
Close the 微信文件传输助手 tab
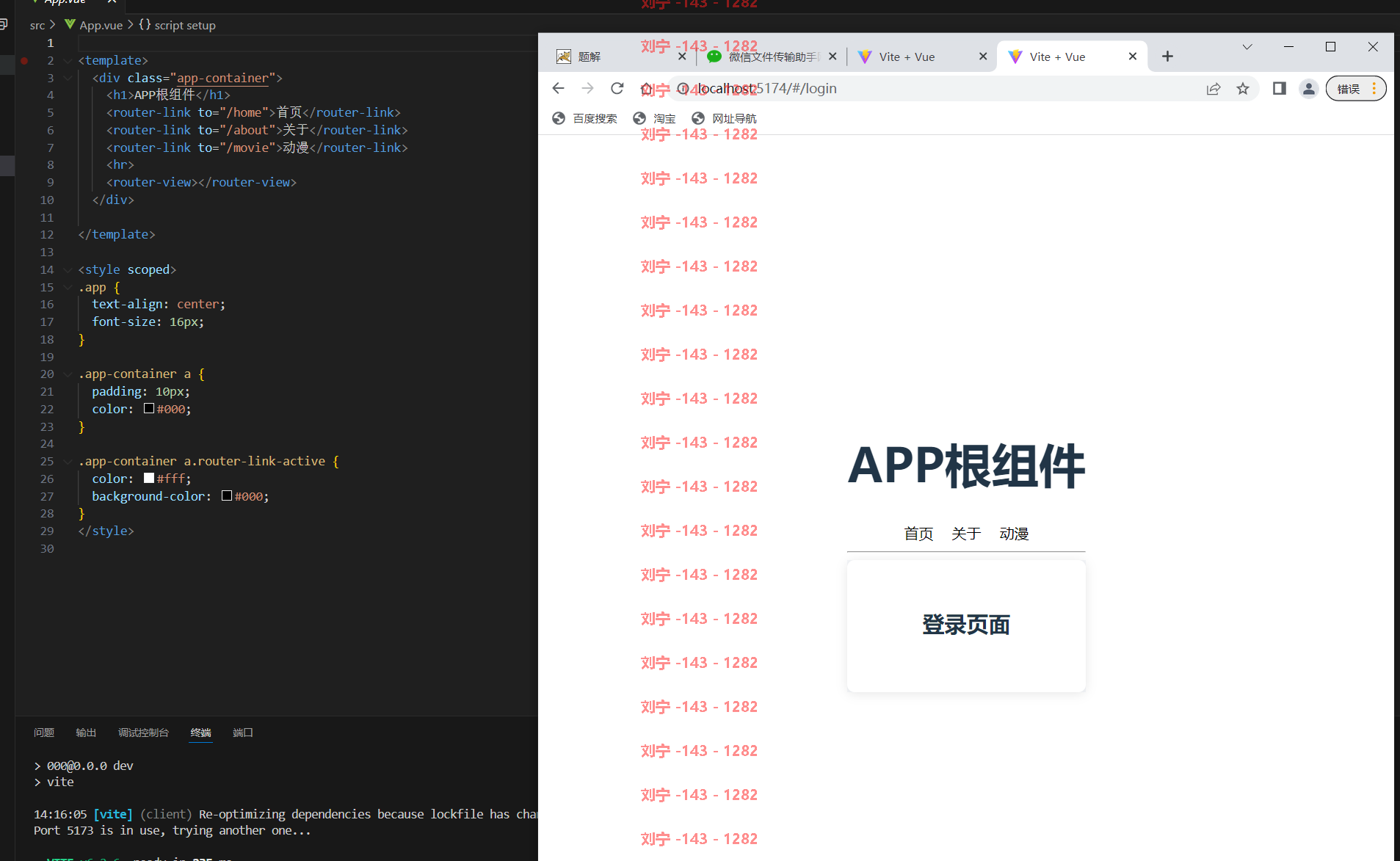point(833,57)
